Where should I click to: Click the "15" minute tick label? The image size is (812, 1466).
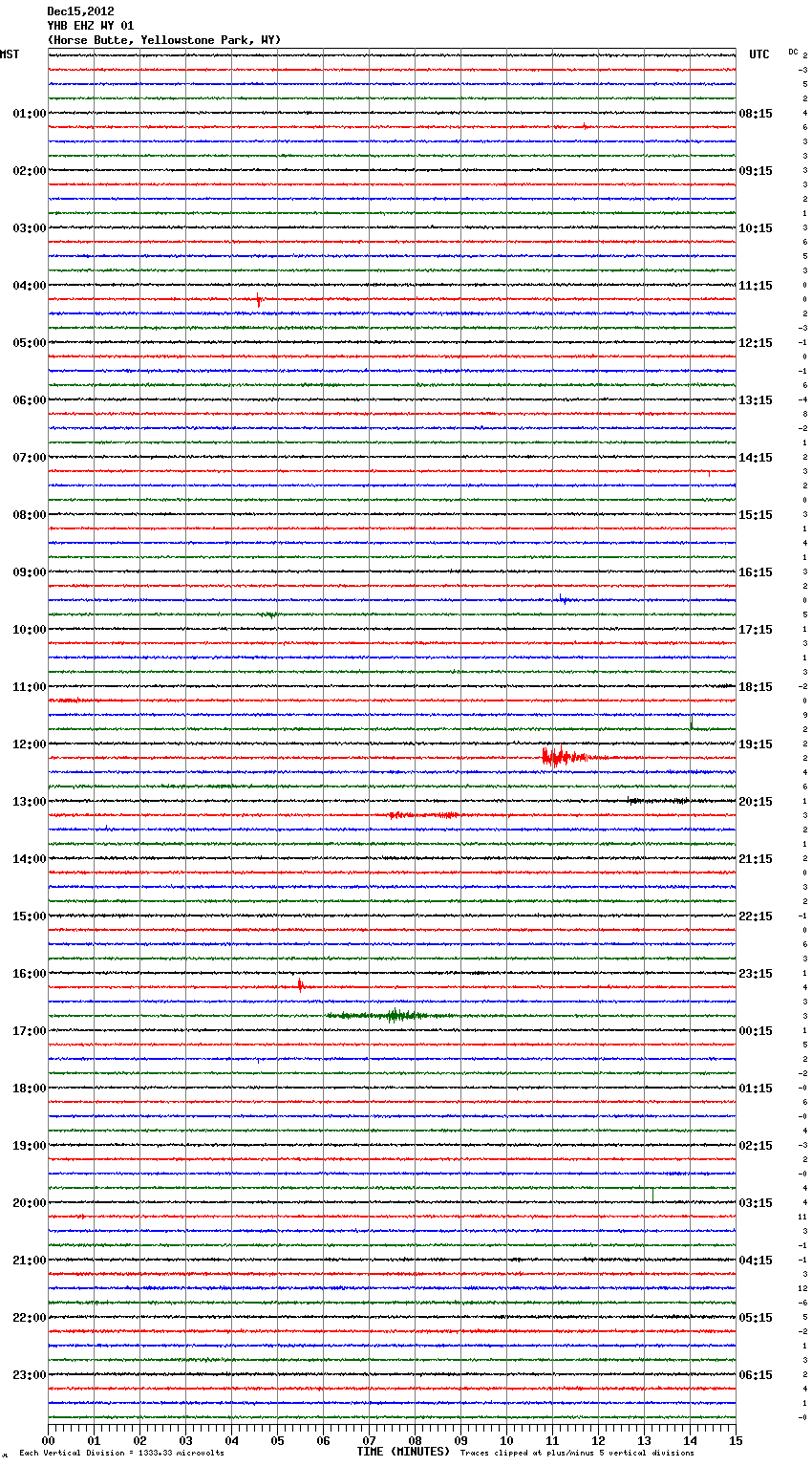[736, 1441]
